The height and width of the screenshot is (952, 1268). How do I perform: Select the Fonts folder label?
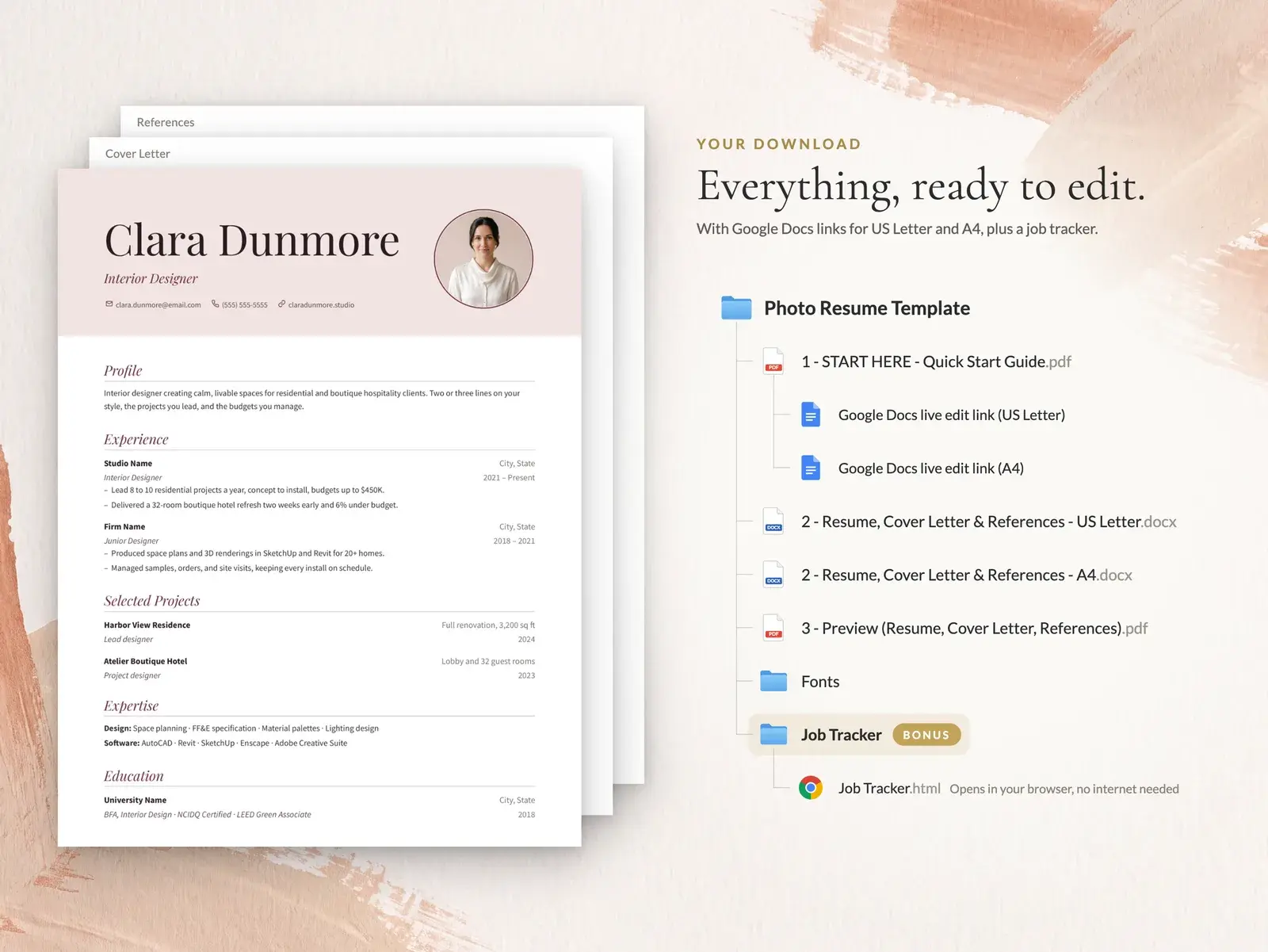(x=820, y=682)
